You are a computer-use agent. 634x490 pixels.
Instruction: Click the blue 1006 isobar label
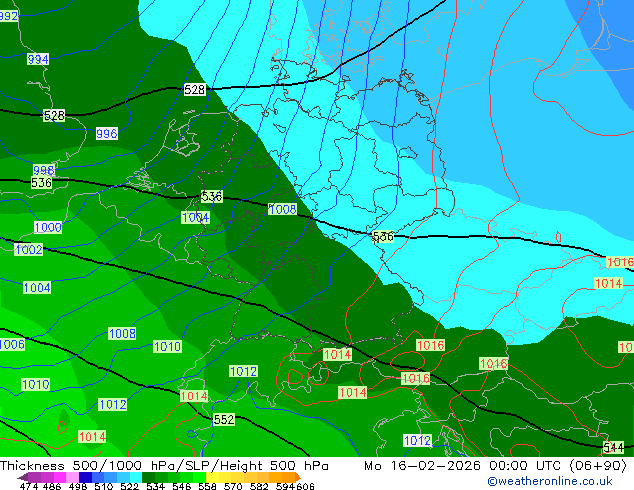(x=12, y=344)
